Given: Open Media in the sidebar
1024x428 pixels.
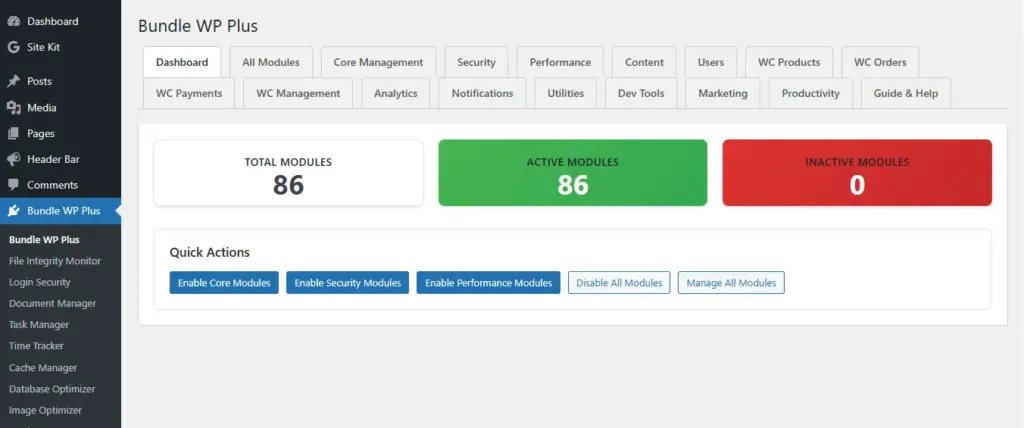Looking at the screenshot, I should [x=61, y=107].
